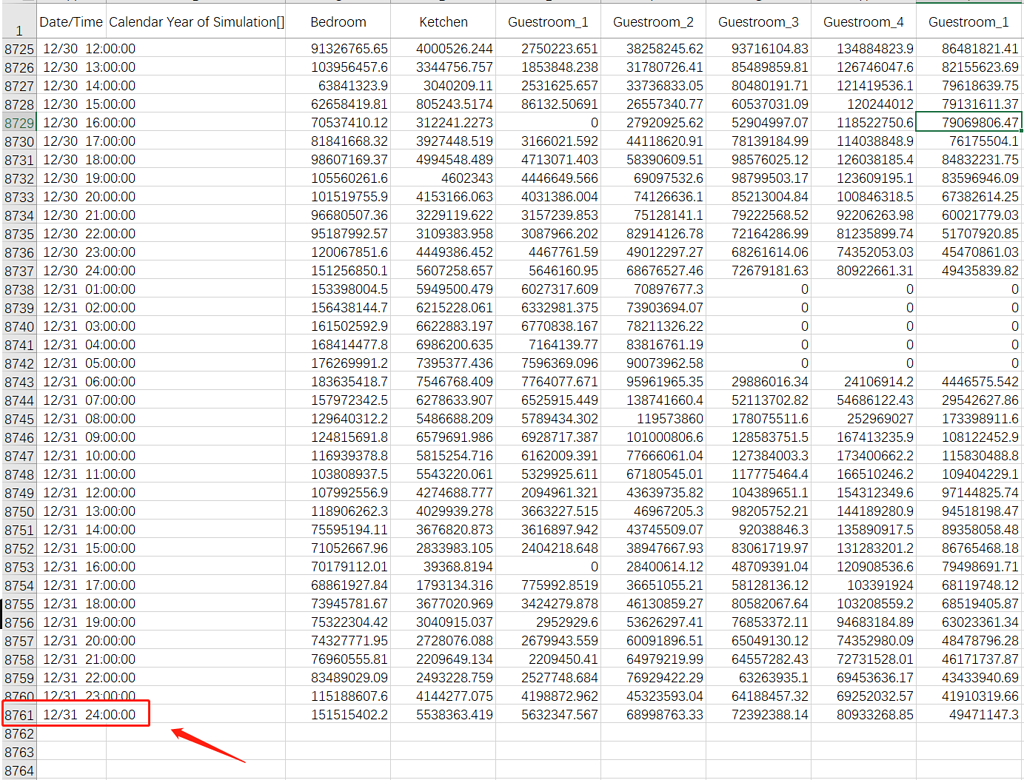The image size is (1024, 780).
Task: Click Guestroom_2 value 138741660.4
Action: click(653, 400)
